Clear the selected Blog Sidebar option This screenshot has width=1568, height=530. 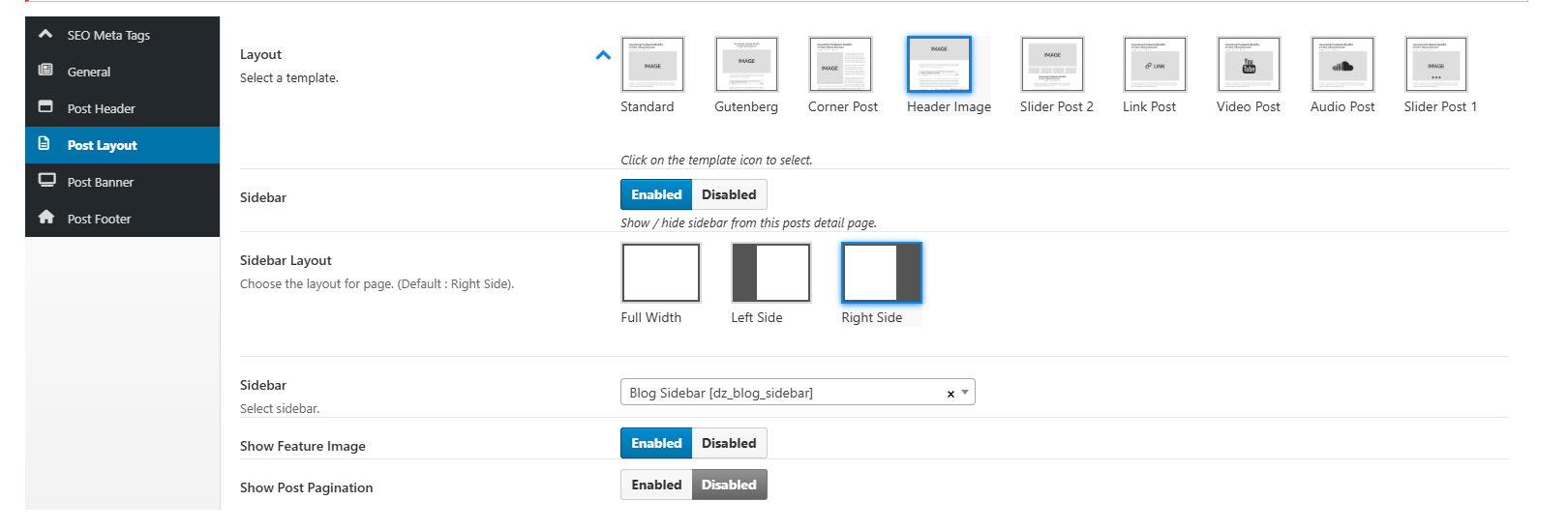(950, 394)
